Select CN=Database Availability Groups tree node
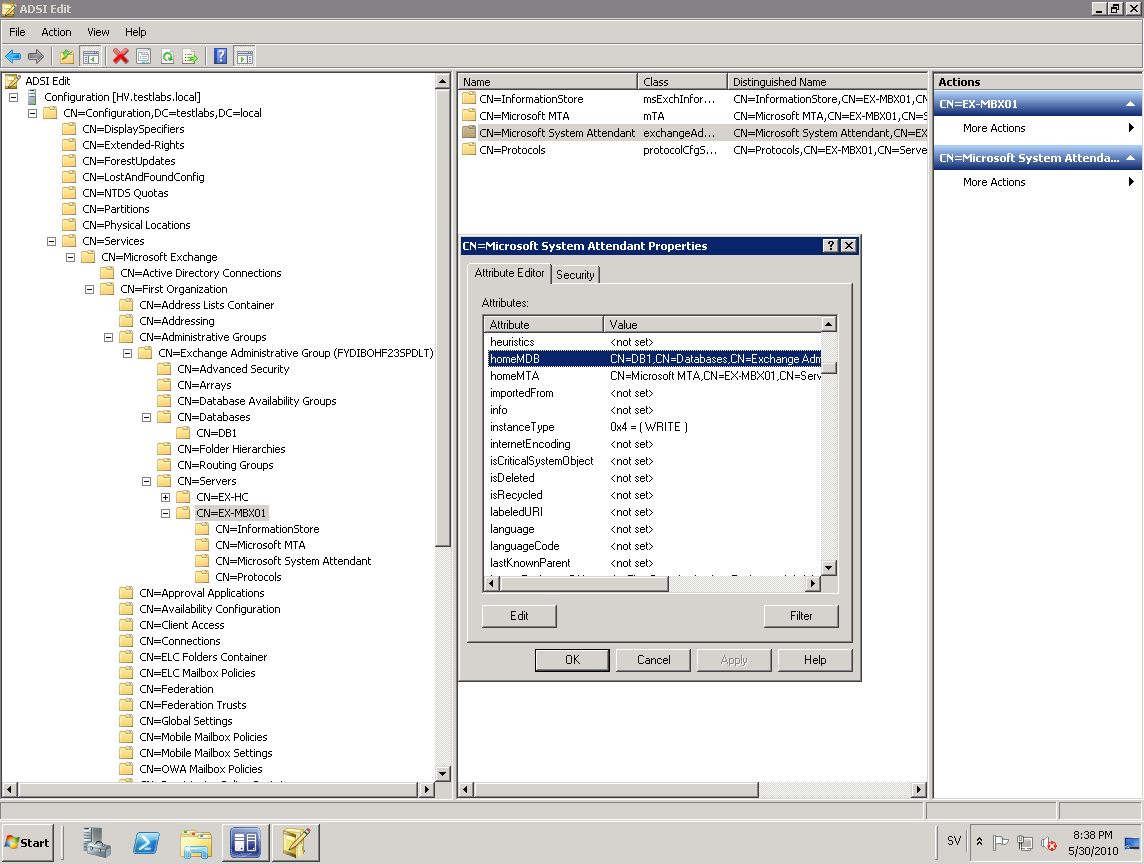 tap(256, 401)
